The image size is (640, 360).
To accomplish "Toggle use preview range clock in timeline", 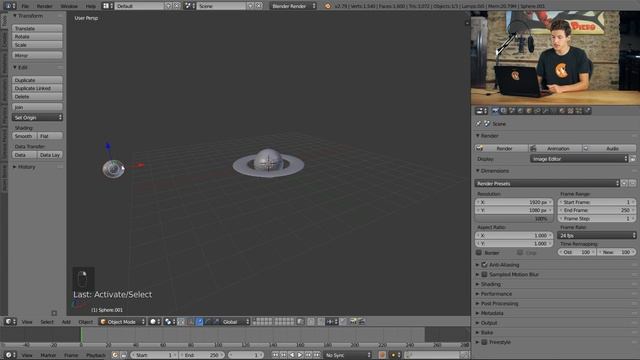I will 115,355.
